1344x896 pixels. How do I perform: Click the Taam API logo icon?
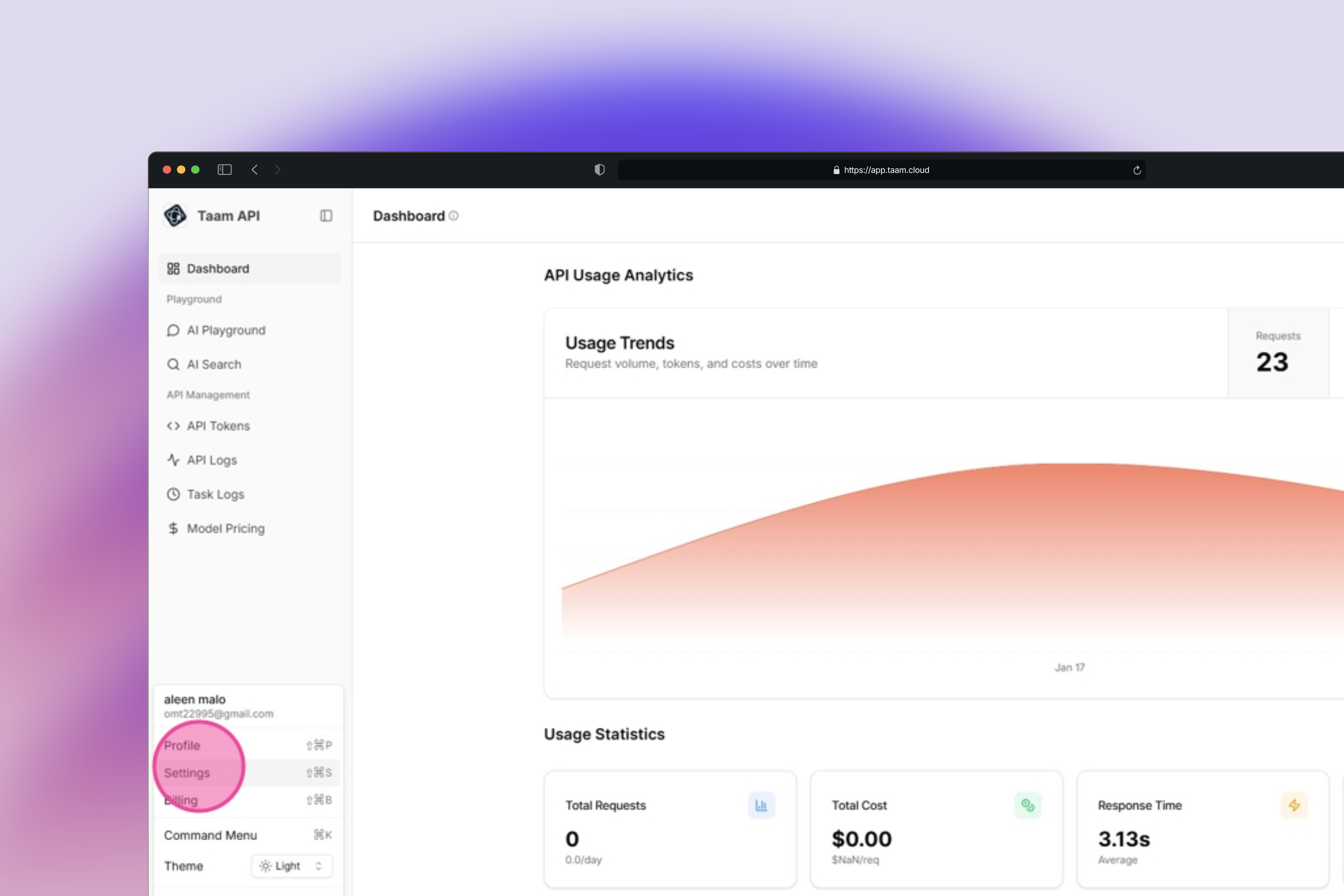click(x=175, y=216)
